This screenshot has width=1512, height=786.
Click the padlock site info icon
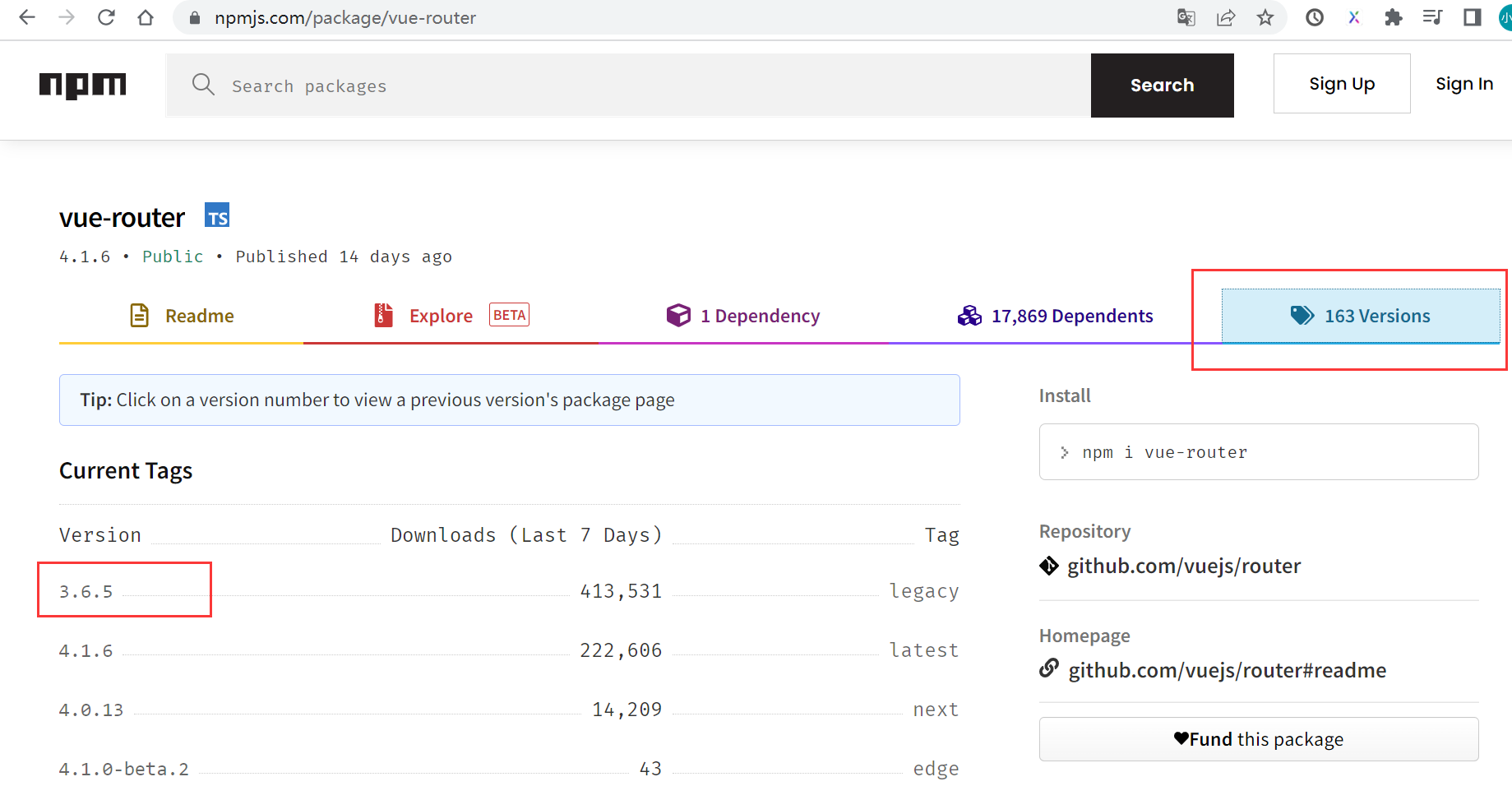[x=195, y=17]
